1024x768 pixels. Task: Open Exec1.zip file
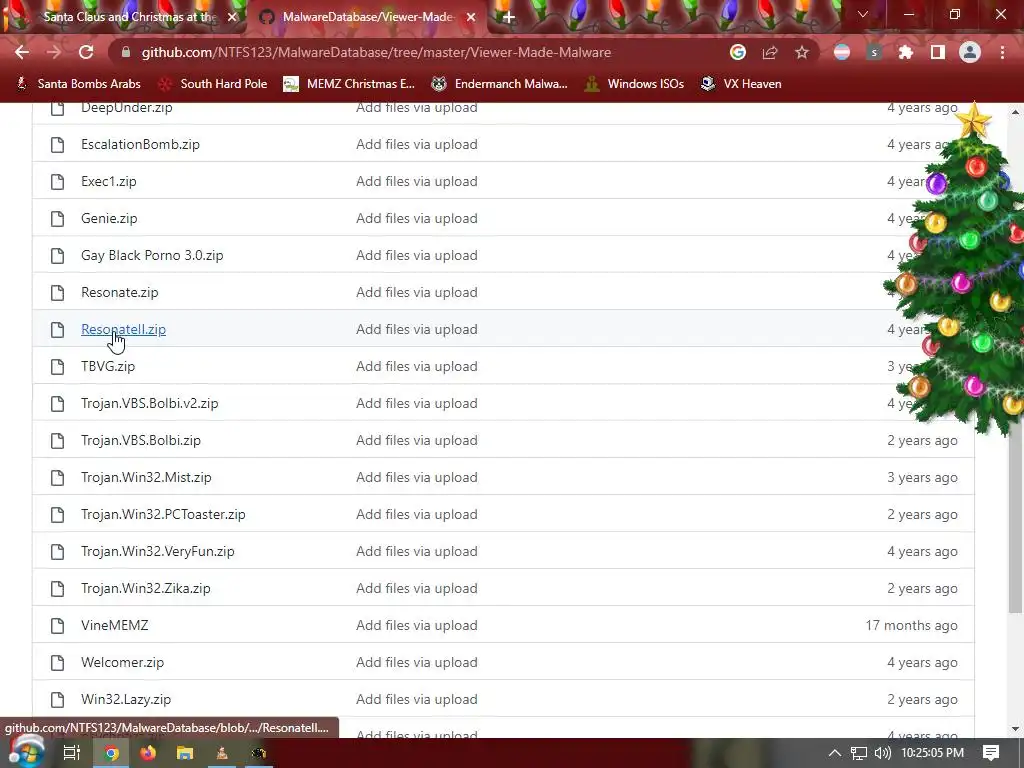pyautogui.click(x=109, y=182)
